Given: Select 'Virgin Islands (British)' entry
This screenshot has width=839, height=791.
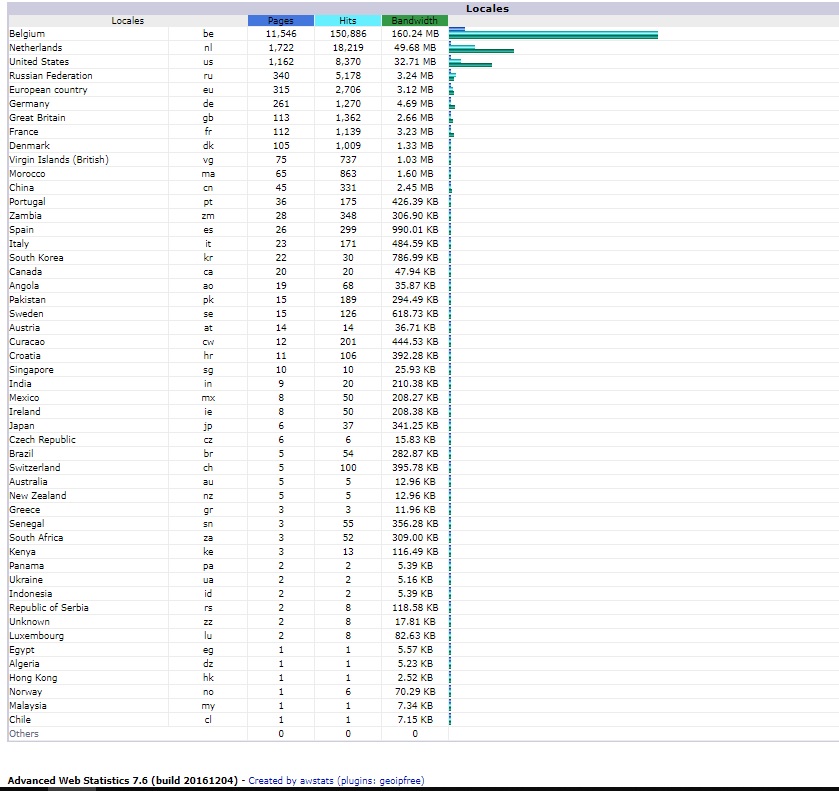Looking at the screenshot, I should point(59,159).
